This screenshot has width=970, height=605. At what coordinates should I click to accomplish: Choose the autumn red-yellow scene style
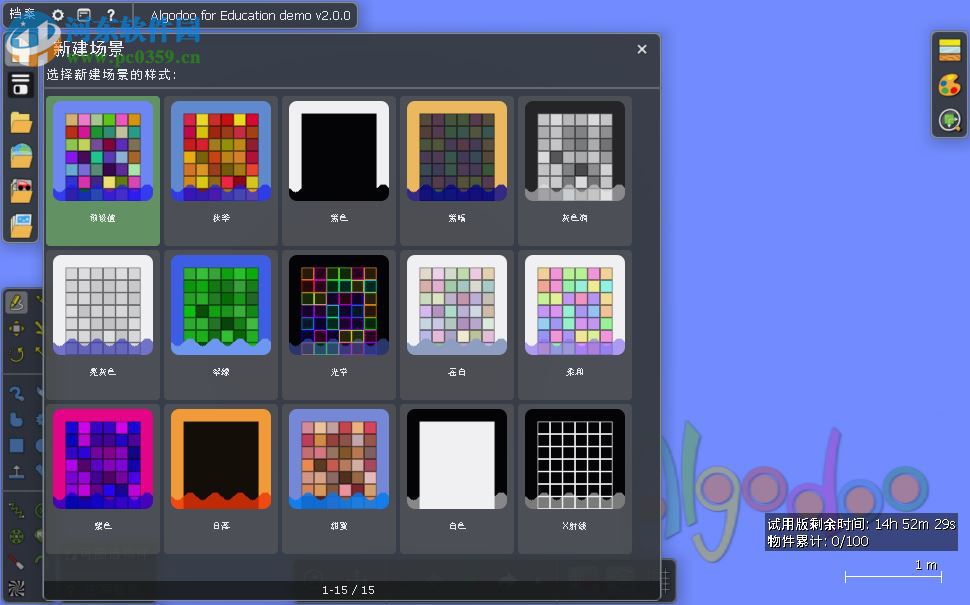tap(221, 171)
